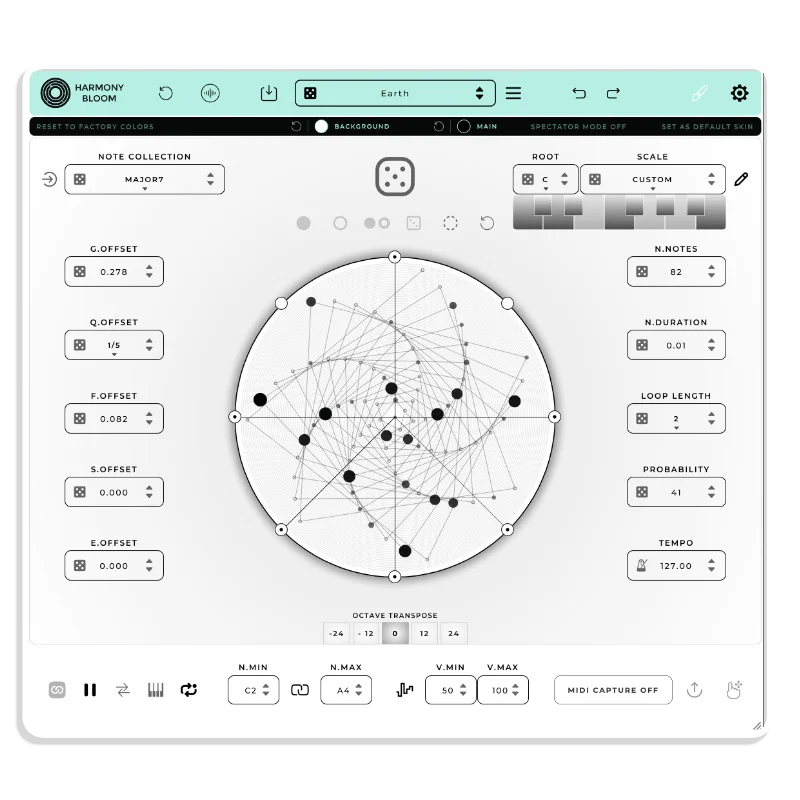Randomize Probability with its dice icon

tap(642, 492)
